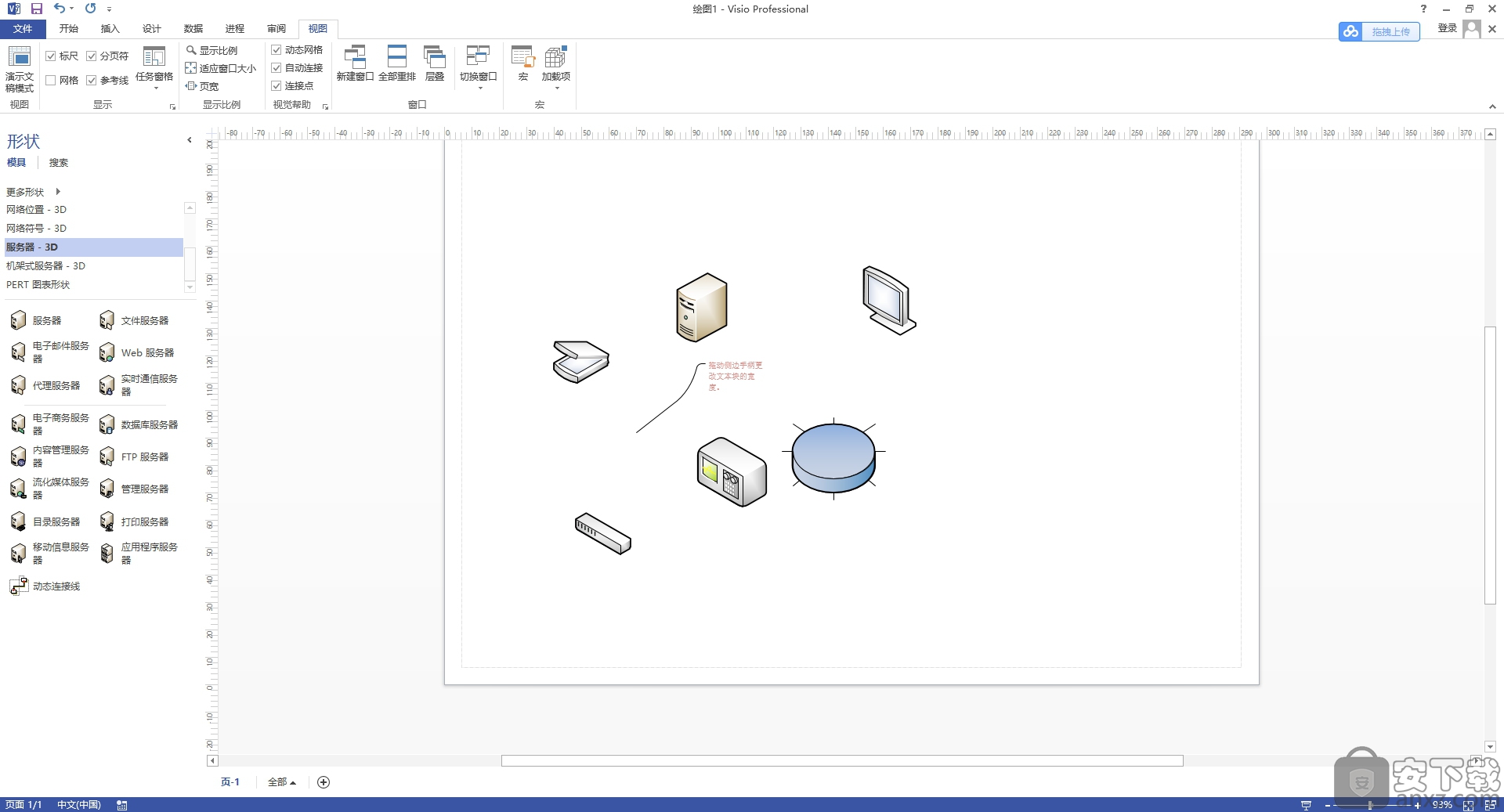Screen dimensions: 1504x812
Task: Uncheck 自动连接 autoconnect option
Action: pyautogui.click(x=277, y=67)
